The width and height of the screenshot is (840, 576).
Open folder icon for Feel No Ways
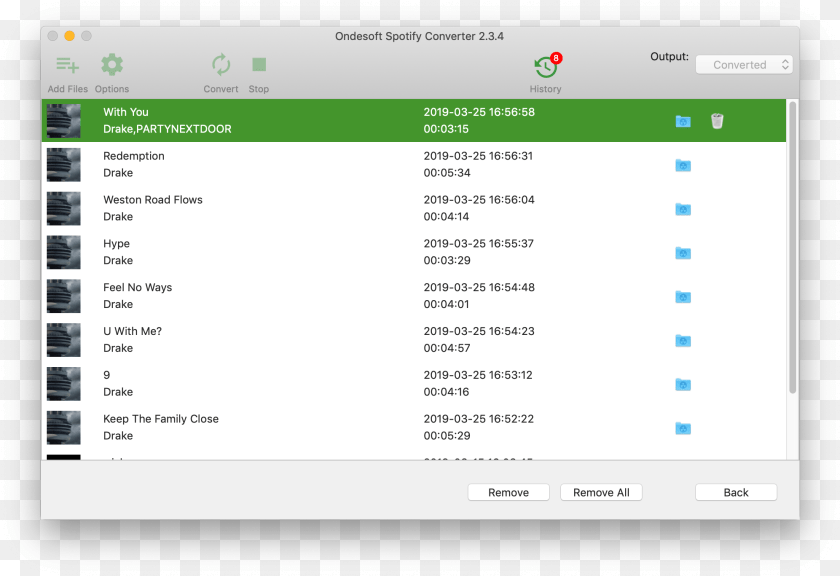coord(683,297)
